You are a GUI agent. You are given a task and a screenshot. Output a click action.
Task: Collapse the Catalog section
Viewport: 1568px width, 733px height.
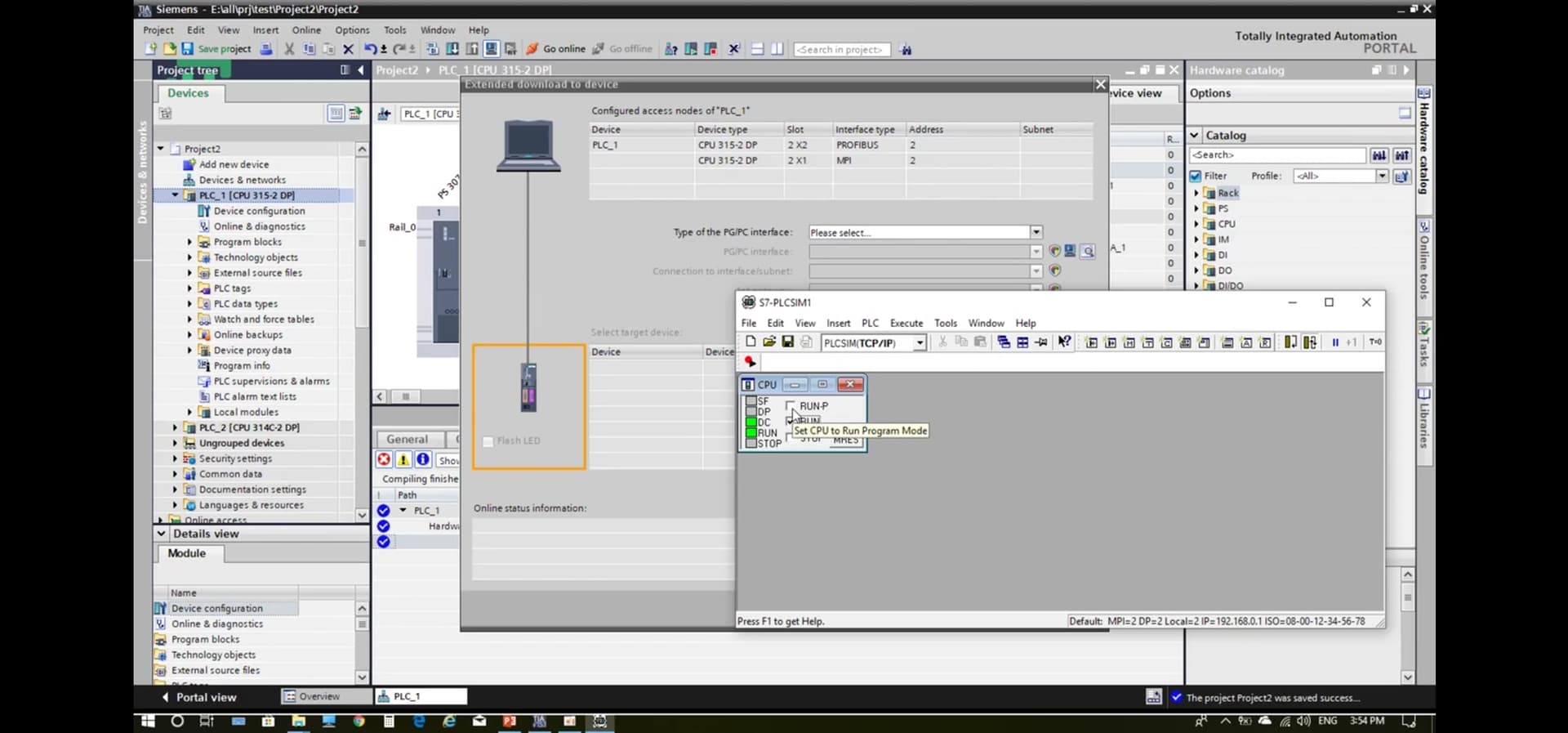pos(1195,135)
